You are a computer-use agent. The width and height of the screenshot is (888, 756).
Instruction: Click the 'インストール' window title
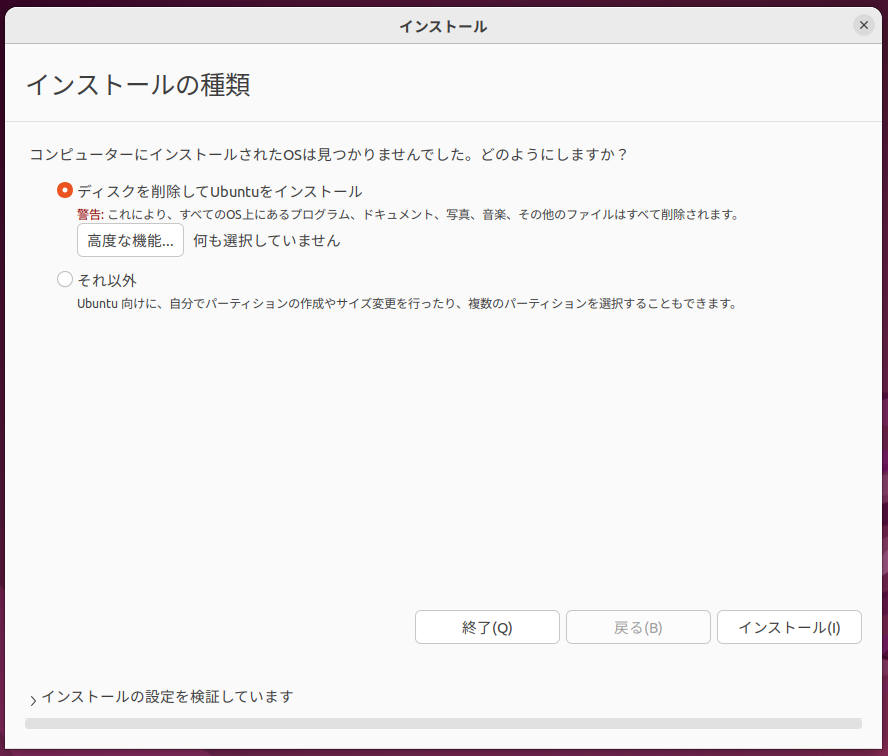coord(443,27)
